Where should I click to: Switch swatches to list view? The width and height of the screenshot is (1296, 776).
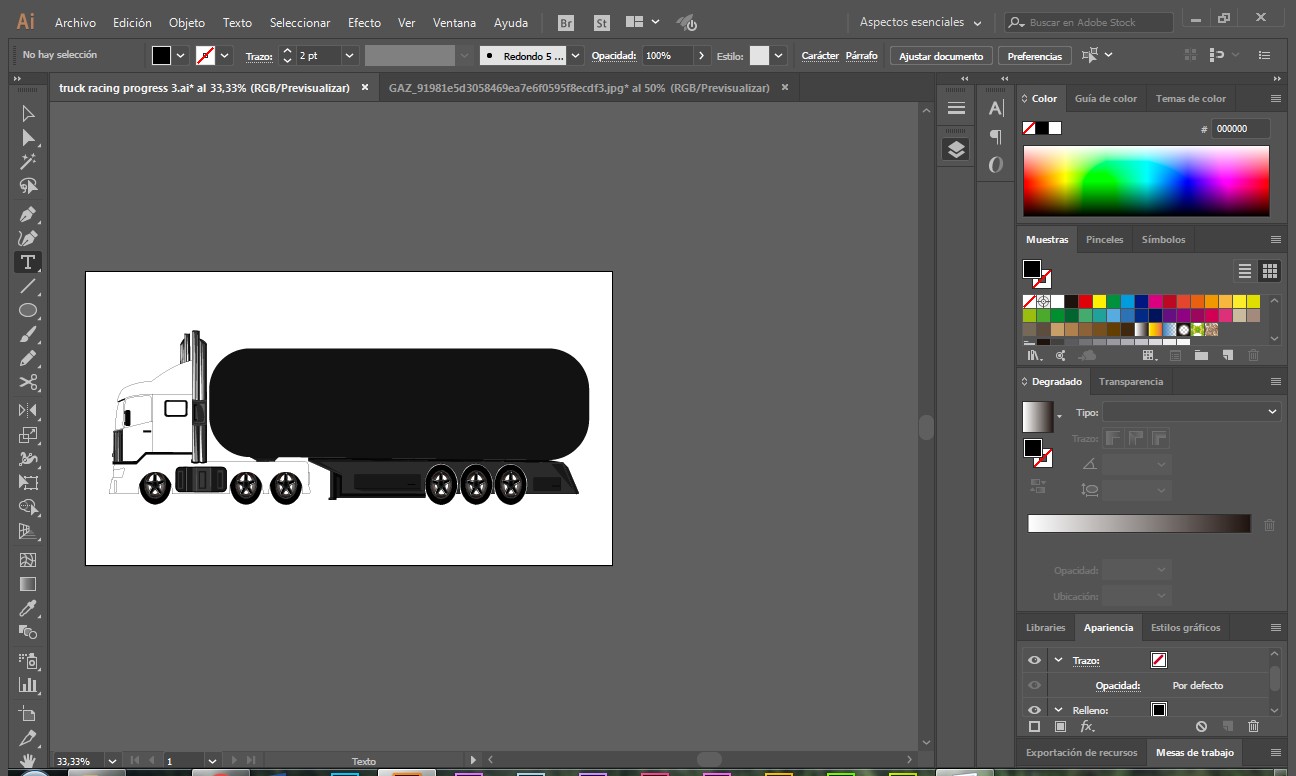coord(1245,271)
